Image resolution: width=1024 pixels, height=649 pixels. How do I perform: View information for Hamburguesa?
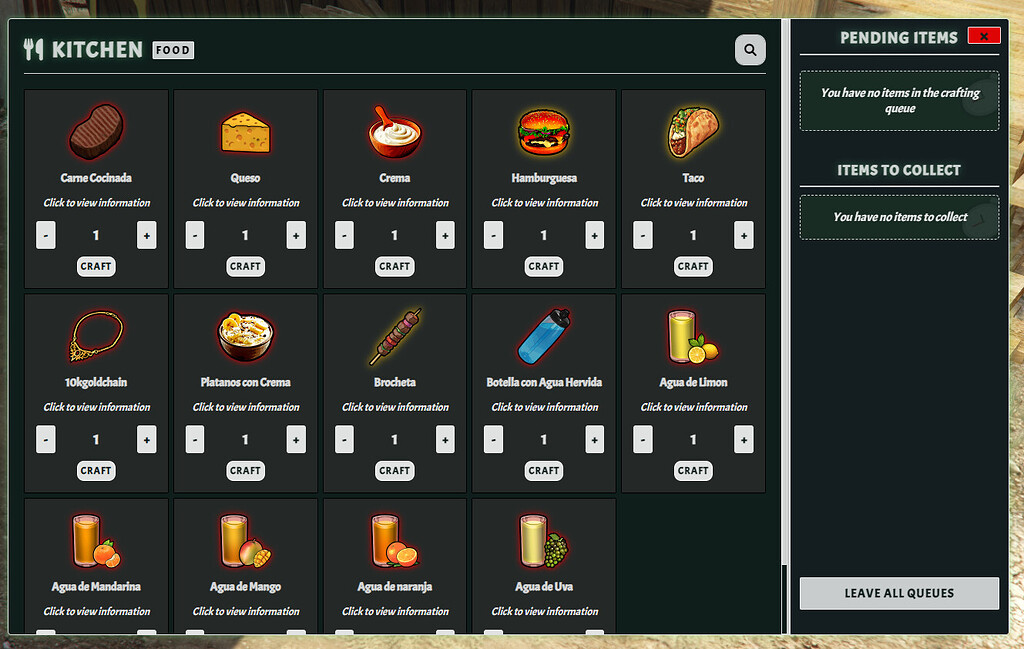pos(543,202)
